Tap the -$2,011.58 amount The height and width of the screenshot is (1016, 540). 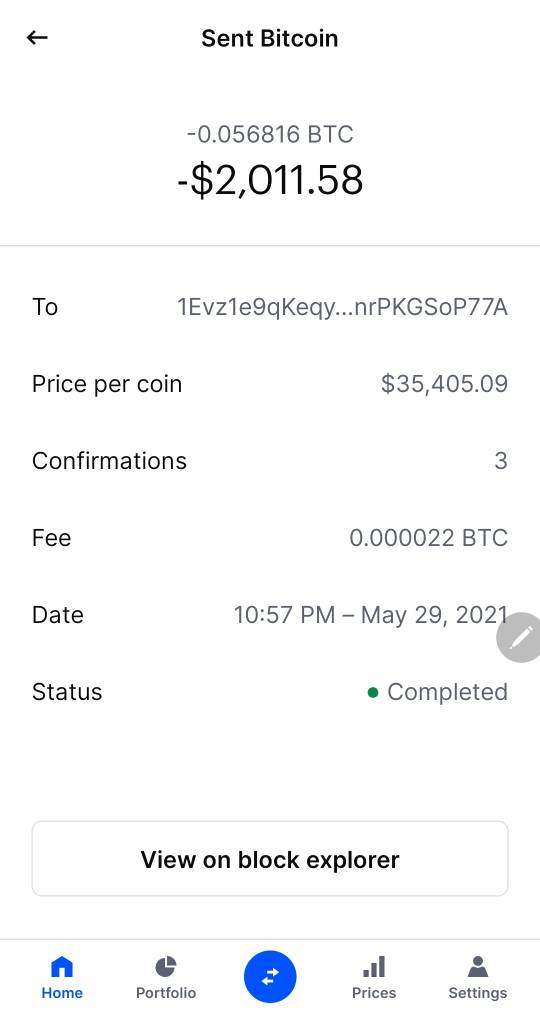[270, 180]
